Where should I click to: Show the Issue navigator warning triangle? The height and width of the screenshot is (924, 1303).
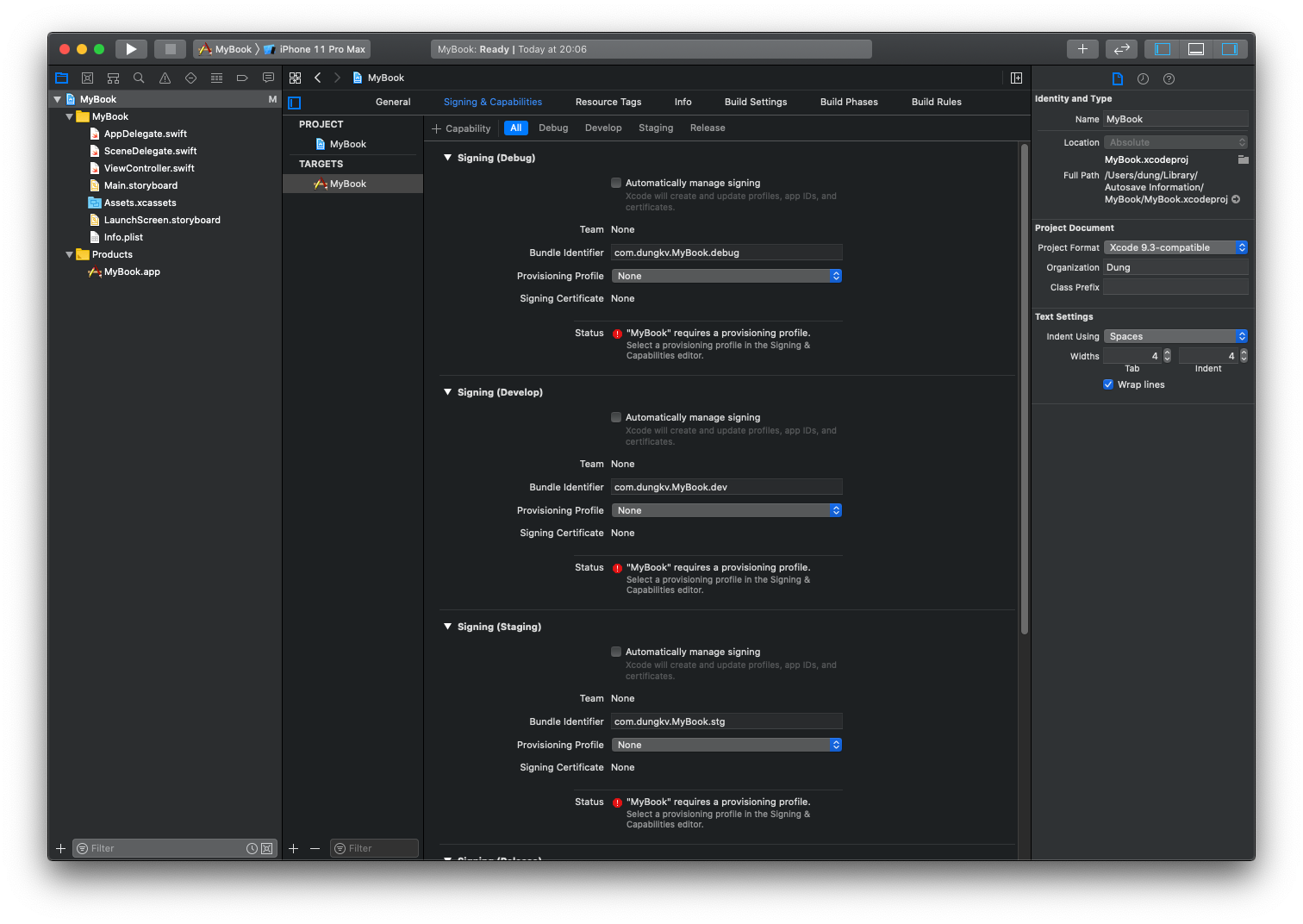click(x=165, y=78)
